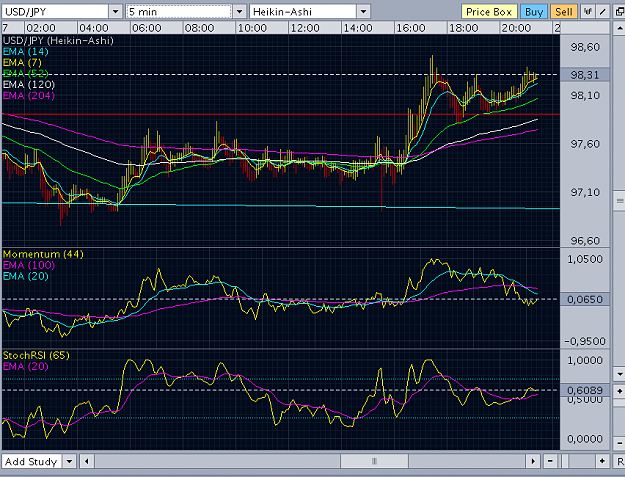This screenshot has width=625, height=477.
Task: Click the detach window icon at top right
Action: point(620,12)
